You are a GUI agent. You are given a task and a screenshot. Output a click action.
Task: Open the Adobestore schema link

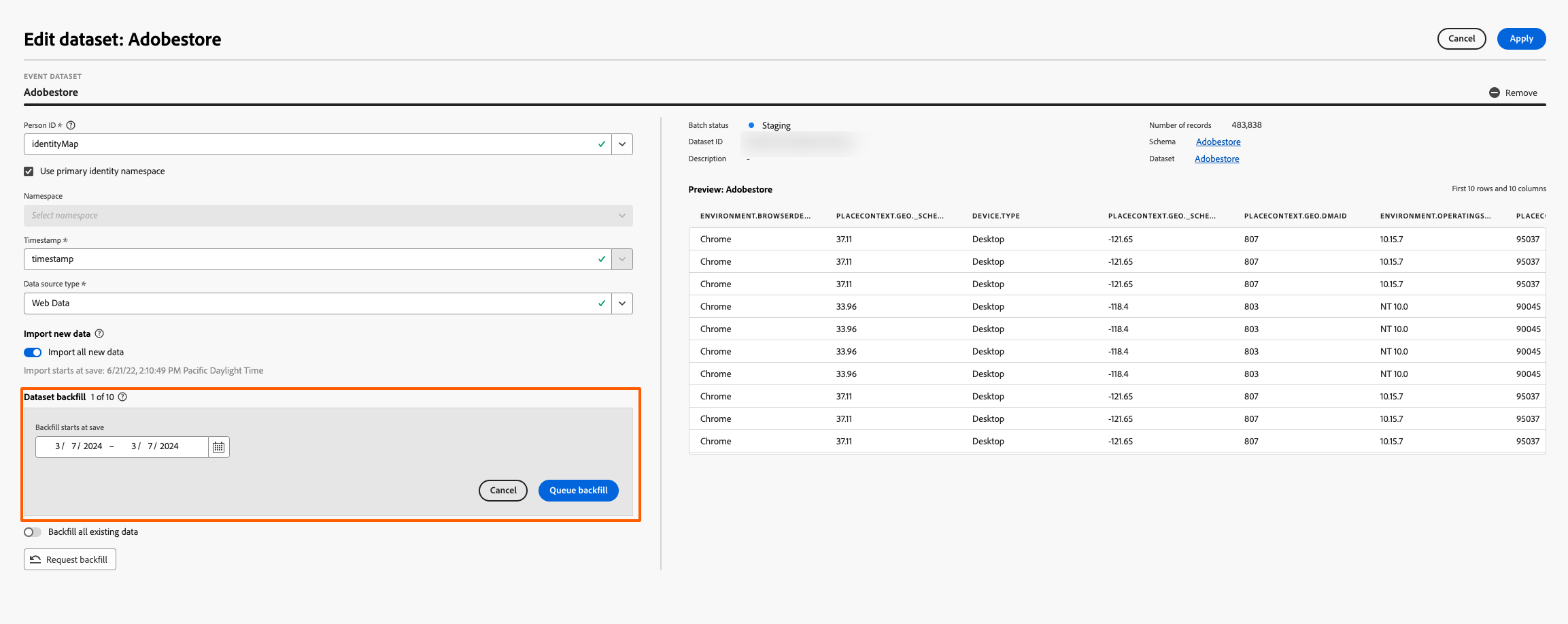(x=1217, y=142)
